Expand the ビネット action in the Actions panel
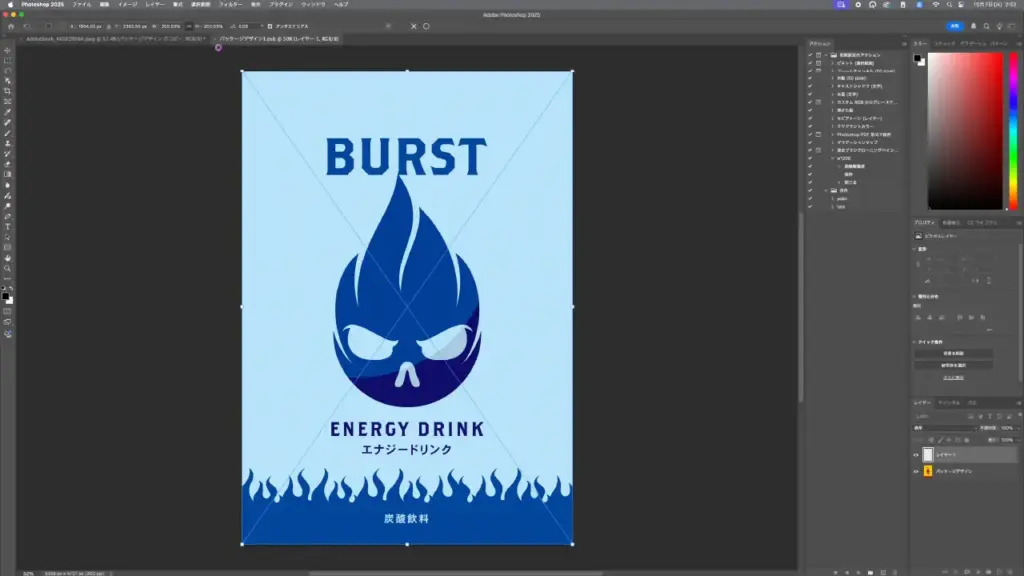Viewport: 1024px width, 576px height. tap(832, 63)
